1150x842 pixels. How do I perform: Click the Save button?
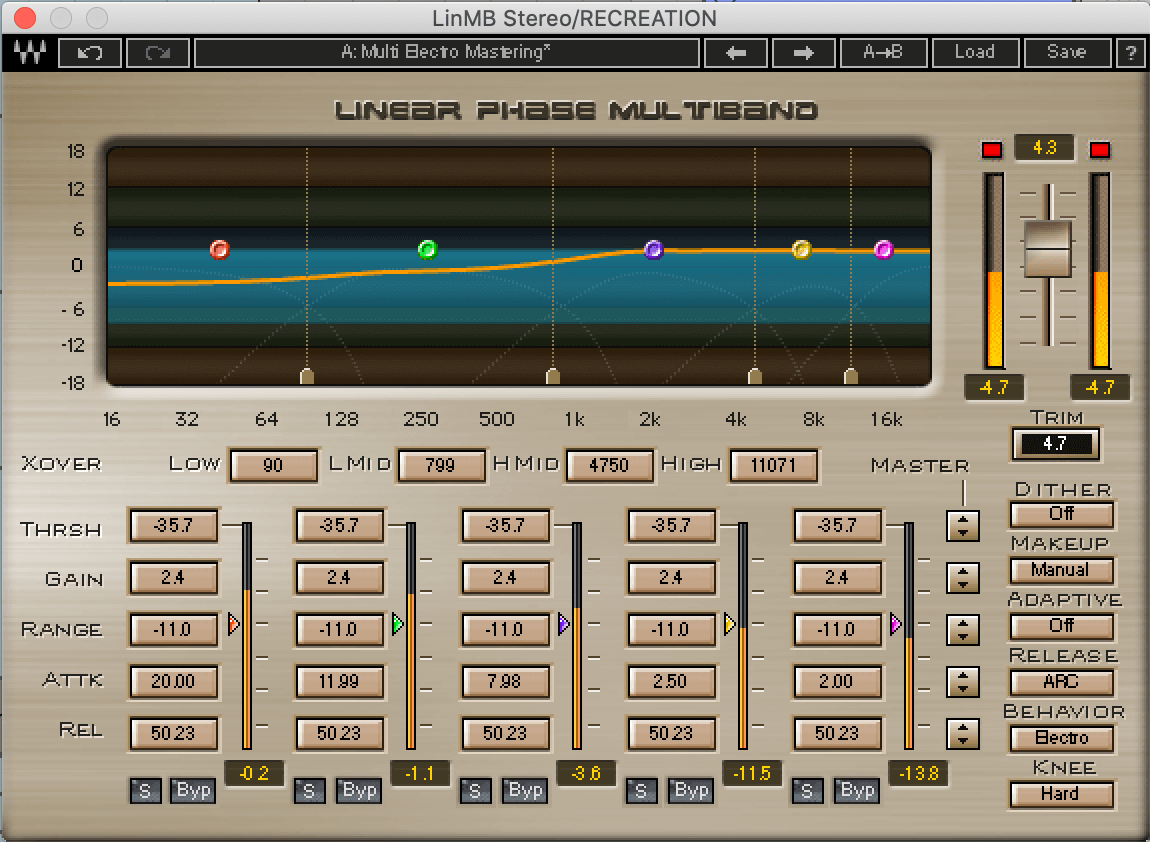pyautogui.click(x=1066, y=53)
